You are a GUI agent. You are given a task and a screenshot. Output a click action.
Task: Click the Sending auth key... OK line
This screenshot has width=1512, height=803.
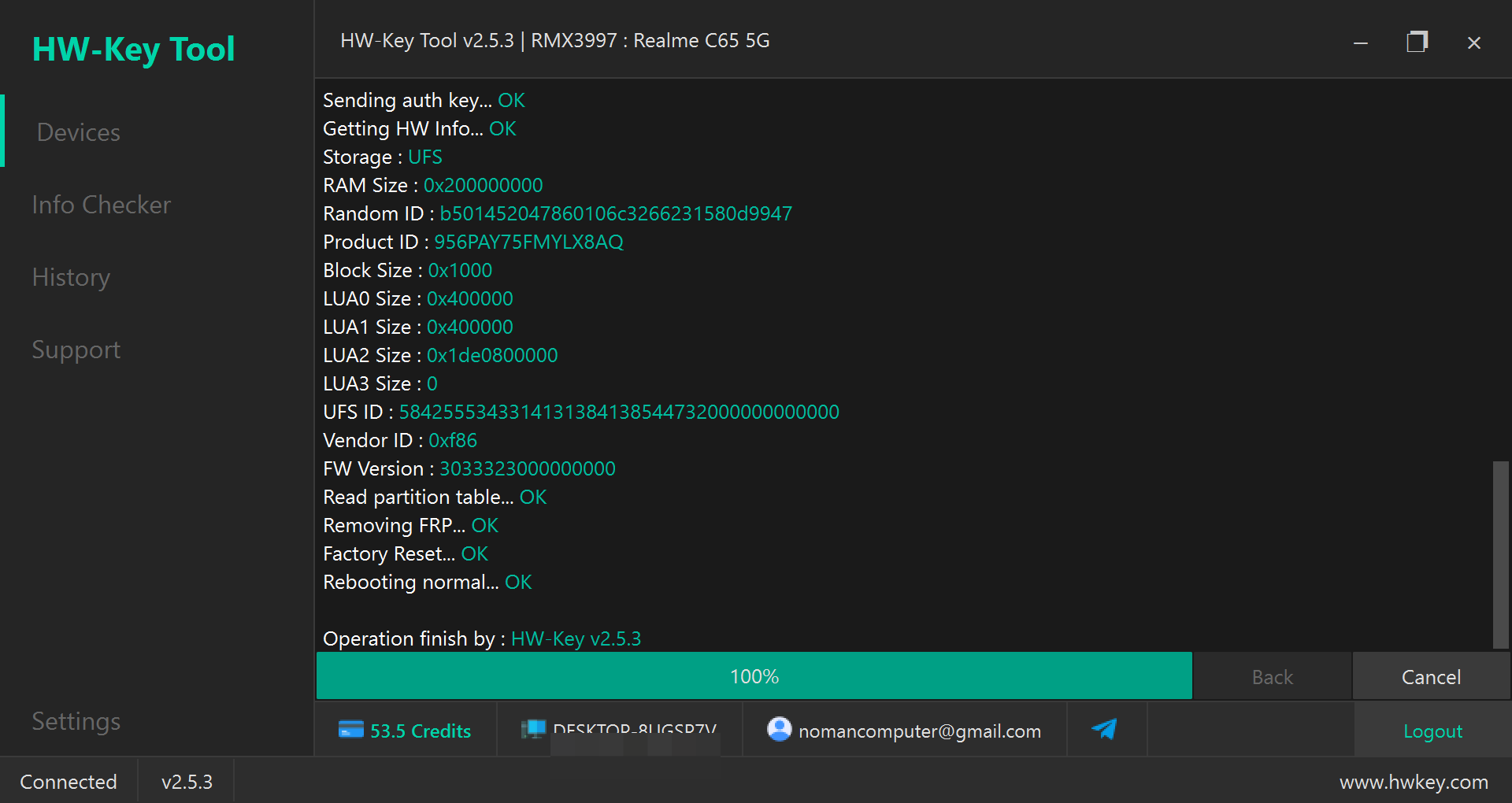click(424, 100)
